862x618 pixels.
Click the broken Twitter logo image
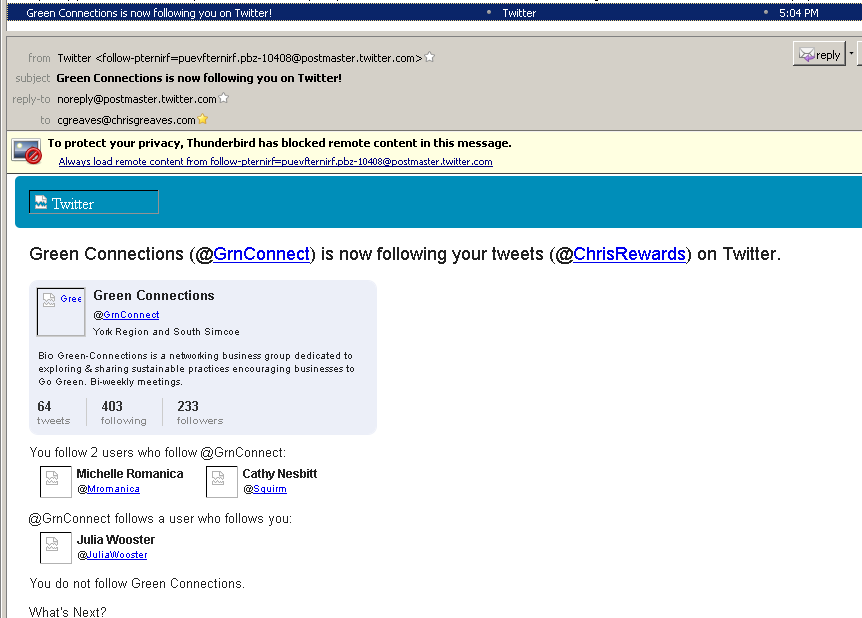pyautogui.click(x=94, y=202)
